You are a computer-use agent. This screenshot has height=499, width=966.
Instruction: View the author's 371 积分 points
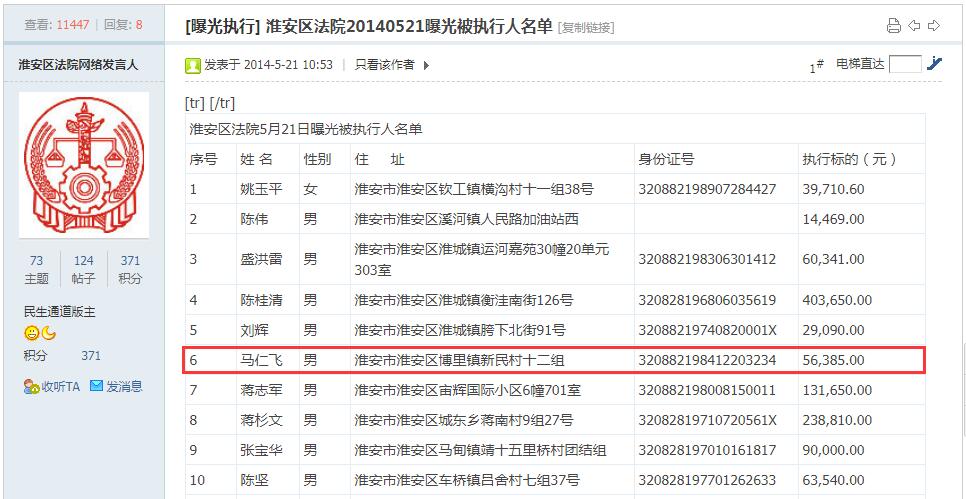(x=130, y=269)
